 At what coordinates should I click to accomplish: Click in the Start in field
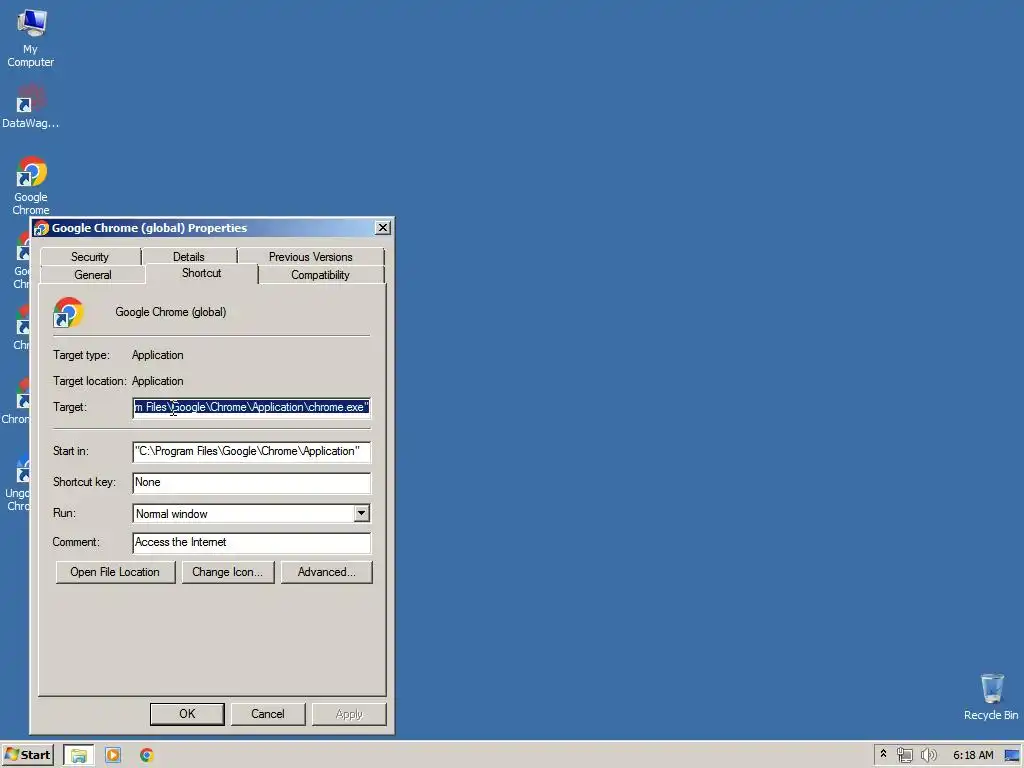click(251, 451)
